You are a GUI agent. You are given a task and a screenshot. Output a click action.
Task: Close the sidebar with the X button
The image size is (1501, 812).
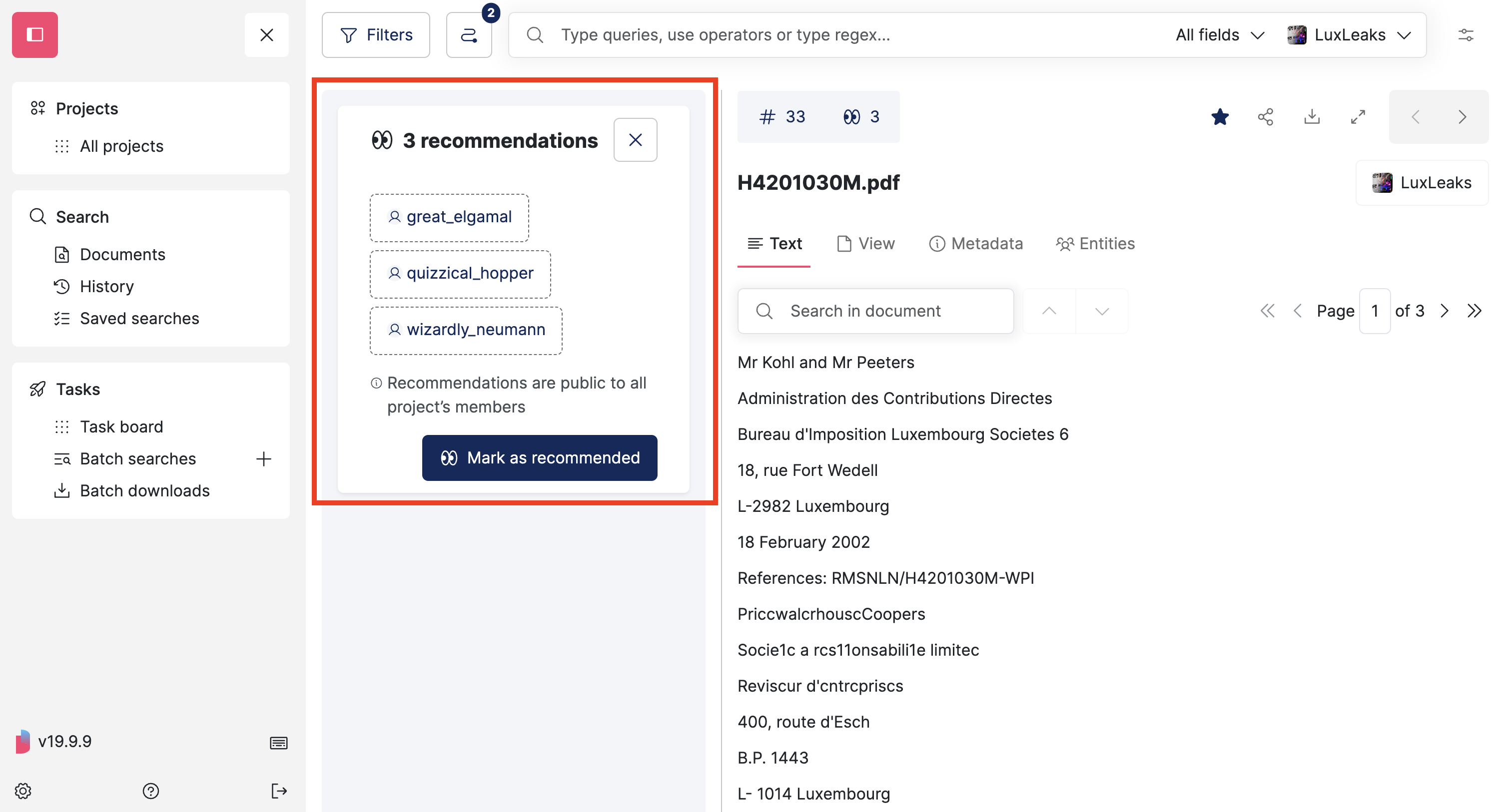tap(267, 35)
